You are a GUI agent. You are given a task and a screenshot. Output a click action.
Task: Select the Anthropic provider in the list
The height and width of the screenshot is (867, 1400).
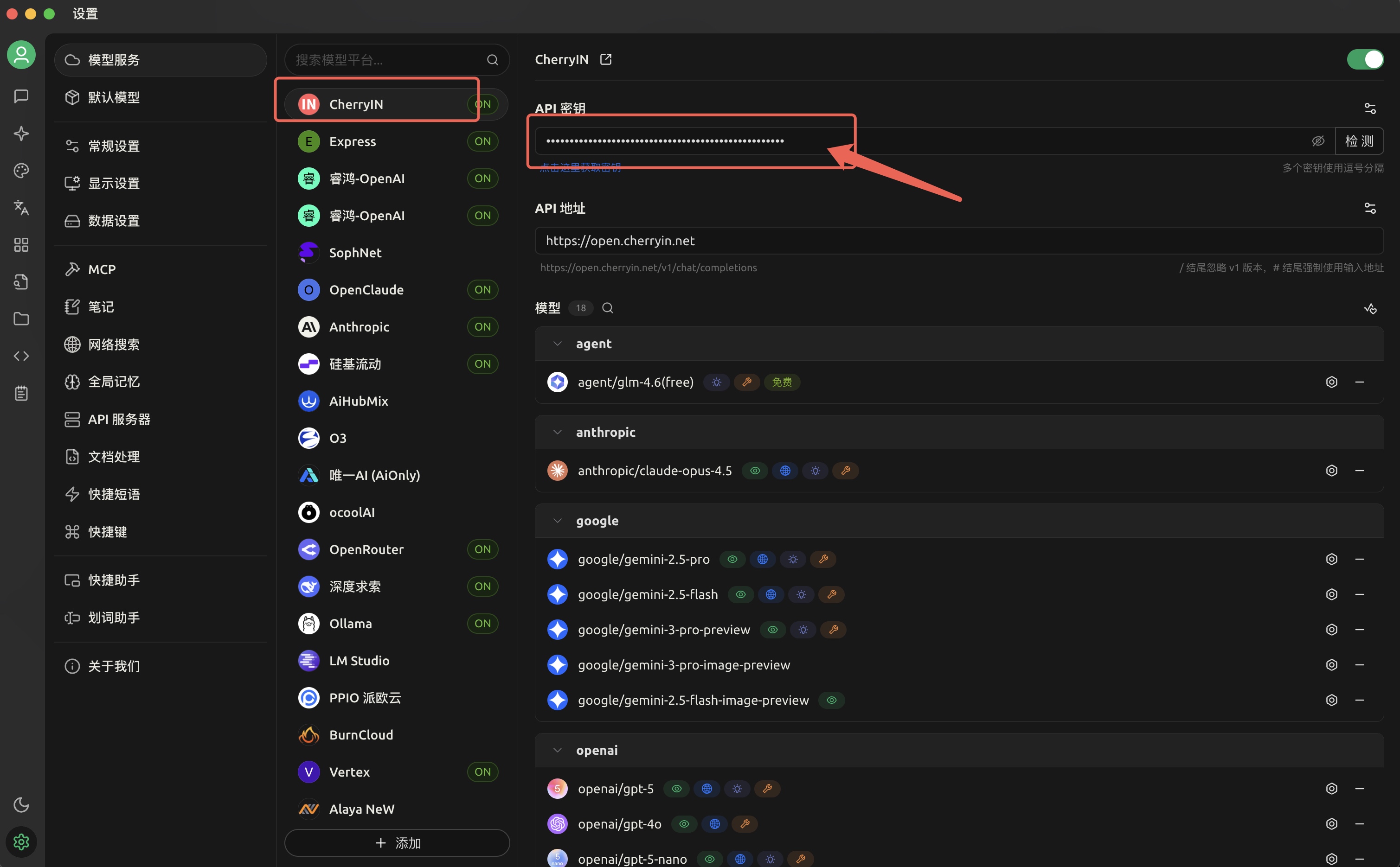(359, 327)
